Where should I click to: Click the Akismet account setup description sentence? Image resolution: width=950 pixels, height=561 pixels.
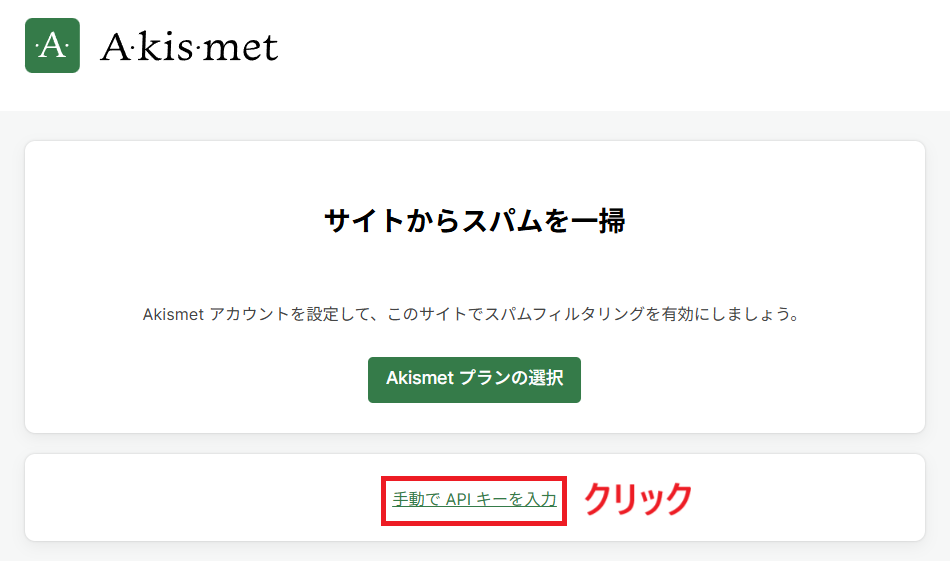click(474, 314)
